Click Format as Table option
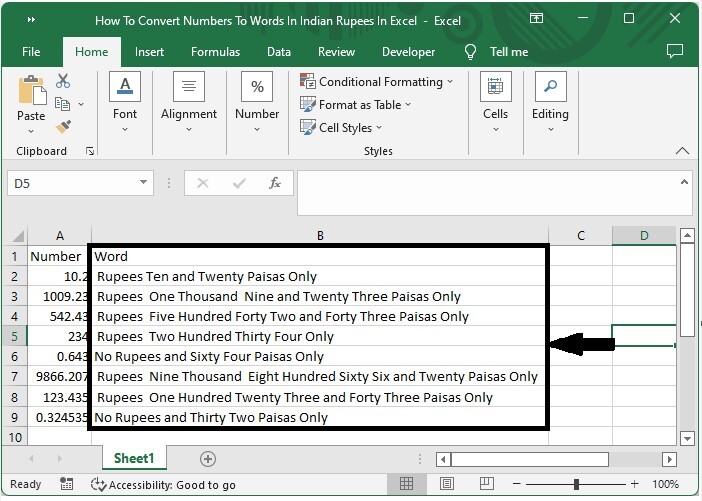This screenshot has height=501, width=702. click(x=355, y=105)
